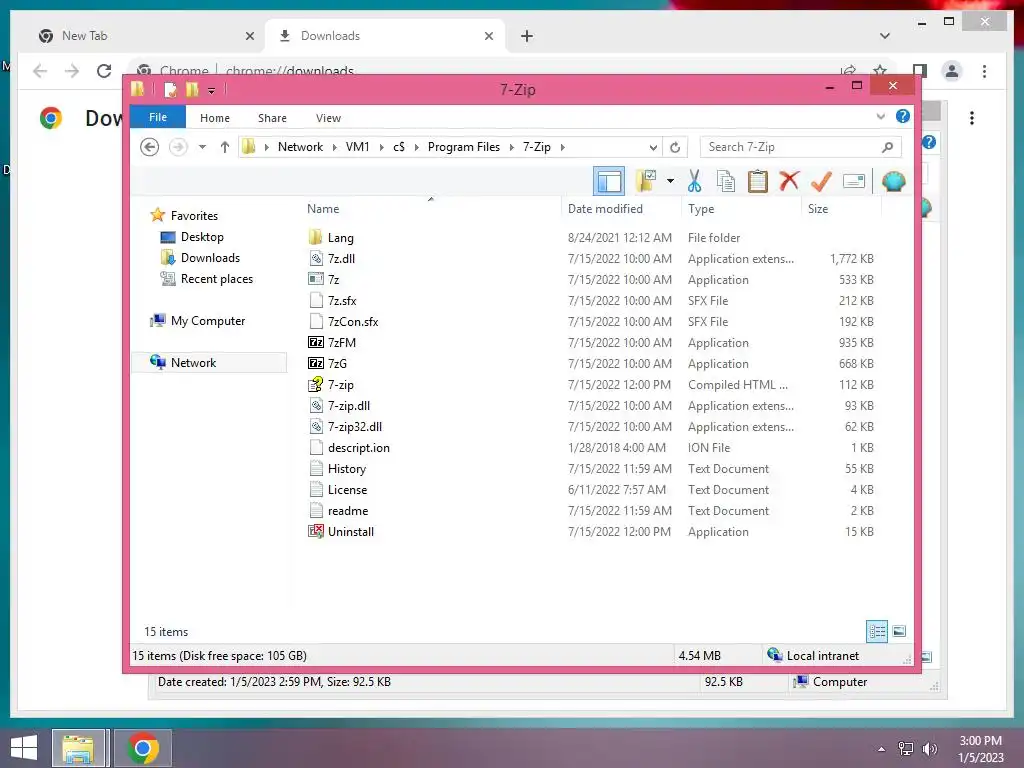This screenshot has width=1024, height=768.
Task: Open the View ribbon tab
Action: click(x=328, y=118)
